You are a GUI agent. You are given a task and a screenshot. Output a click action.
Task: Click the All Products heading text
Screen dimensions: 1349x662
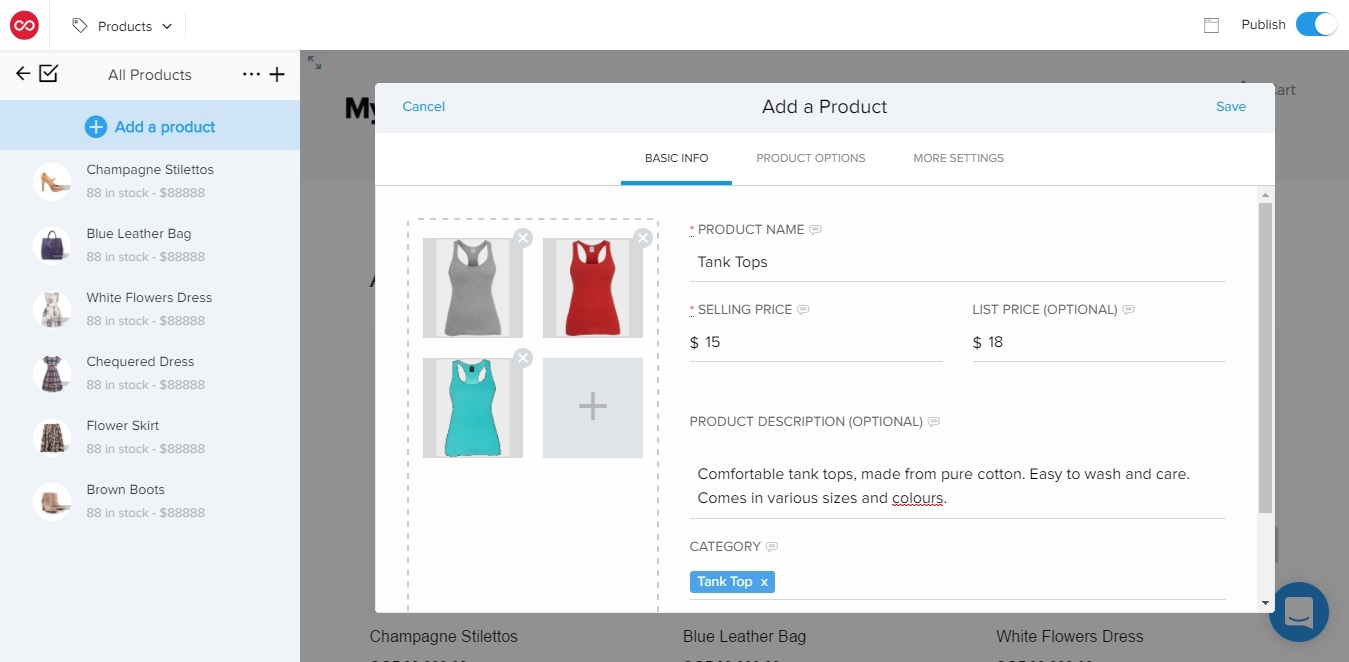click(x=150, y=75)
